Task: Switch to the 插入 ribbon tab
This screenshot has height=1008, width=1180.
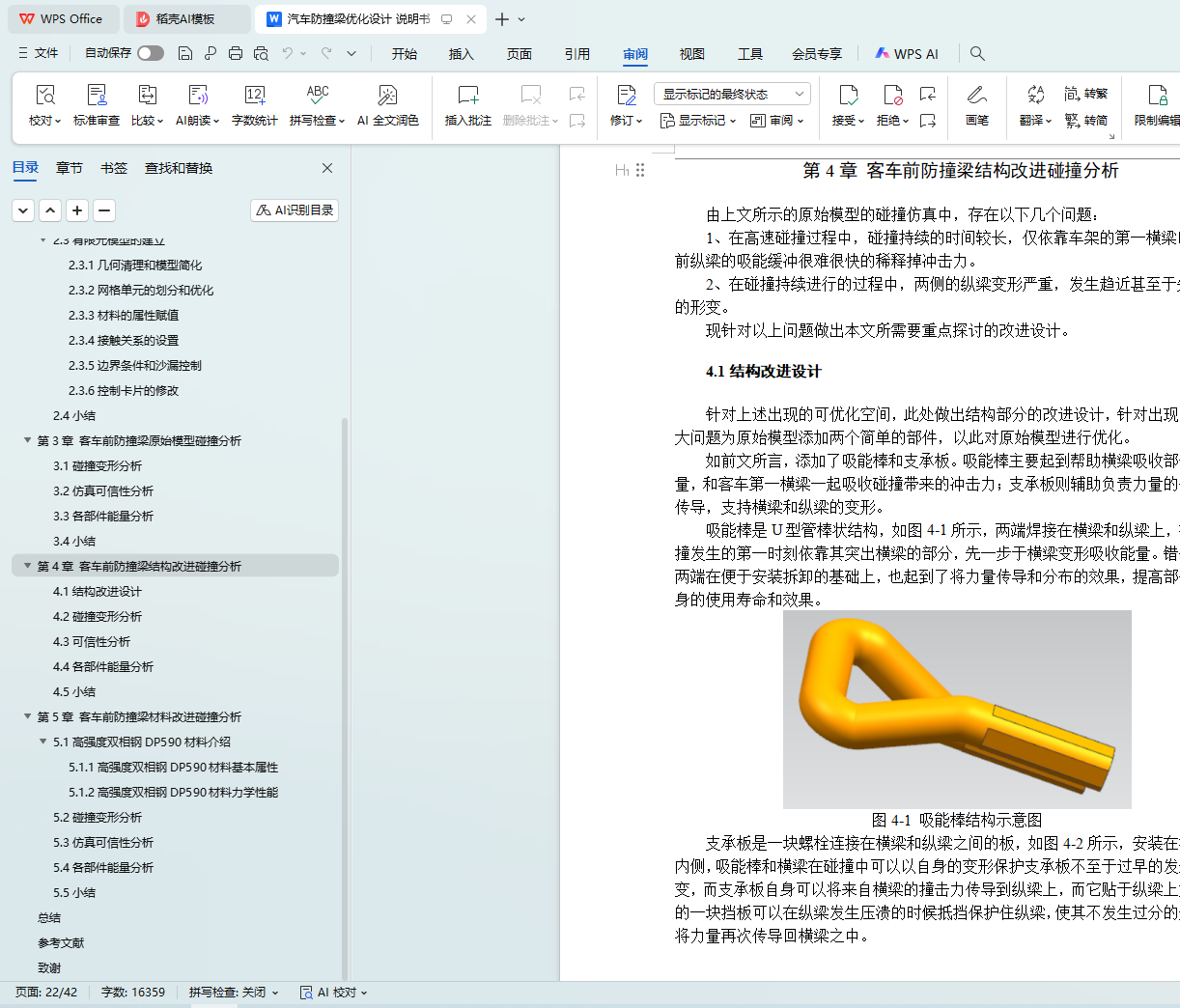Action: coord(461,54)
